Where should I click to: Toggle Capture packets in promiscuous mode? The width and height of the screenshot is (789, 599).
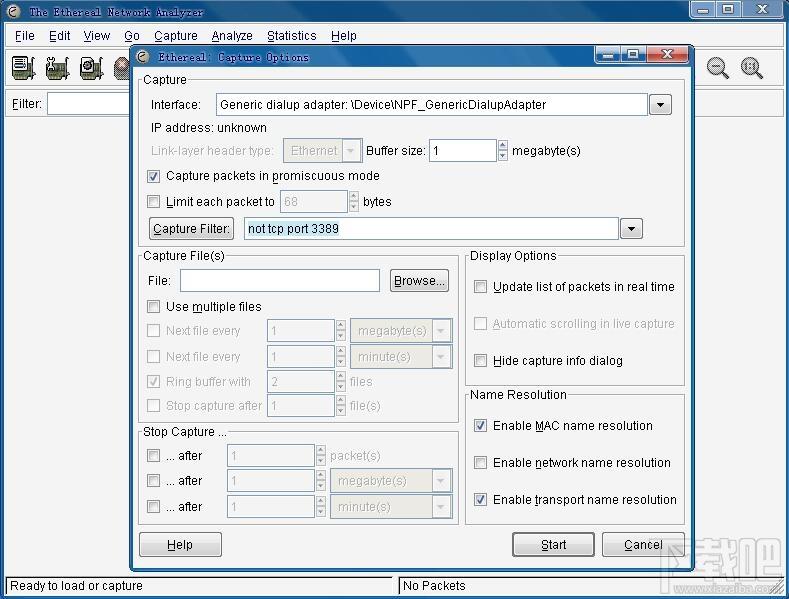tap(153, 176)
